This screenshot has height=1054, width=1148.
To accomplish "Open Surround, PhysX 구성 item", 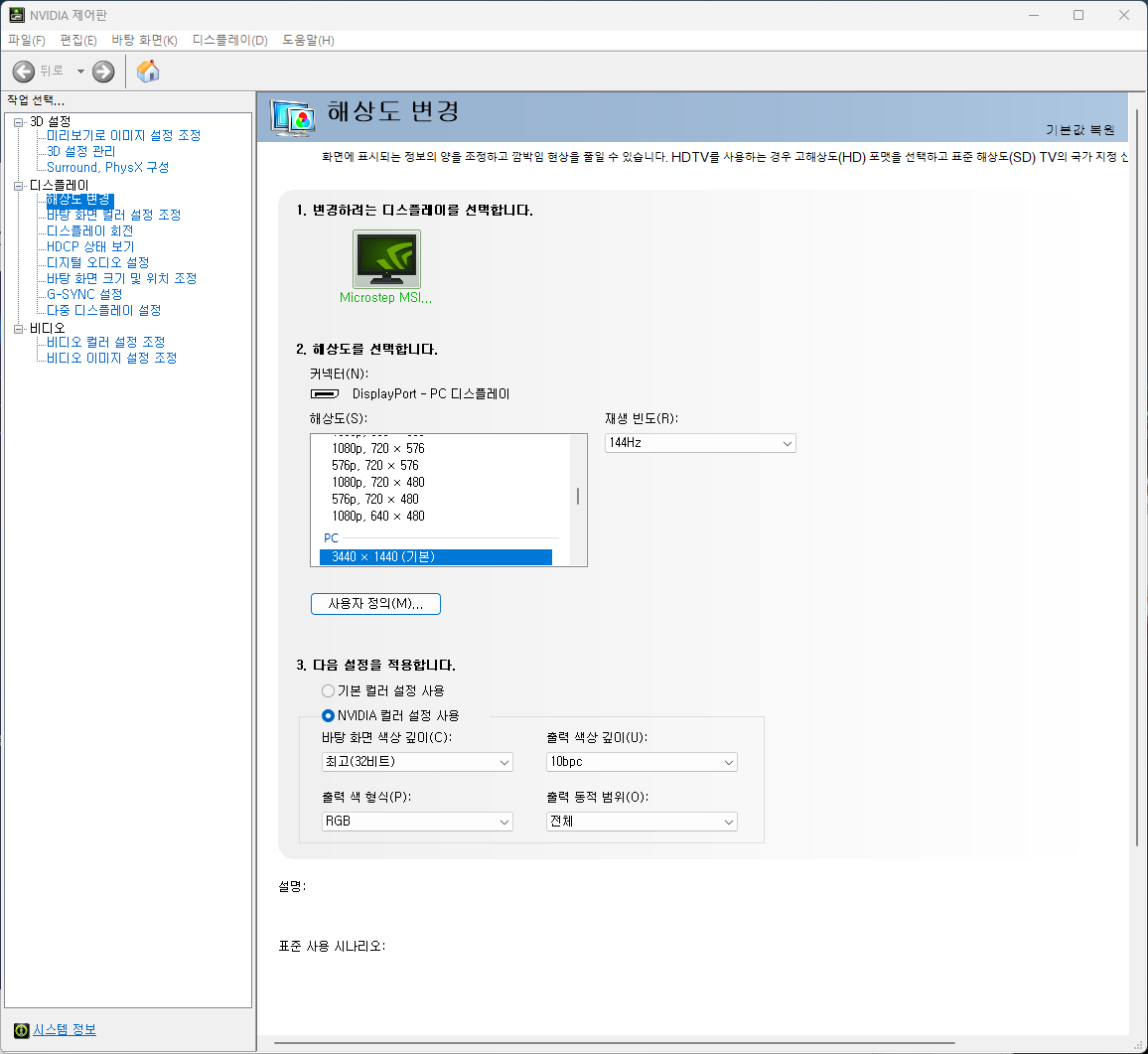I will tap(107, 168).
